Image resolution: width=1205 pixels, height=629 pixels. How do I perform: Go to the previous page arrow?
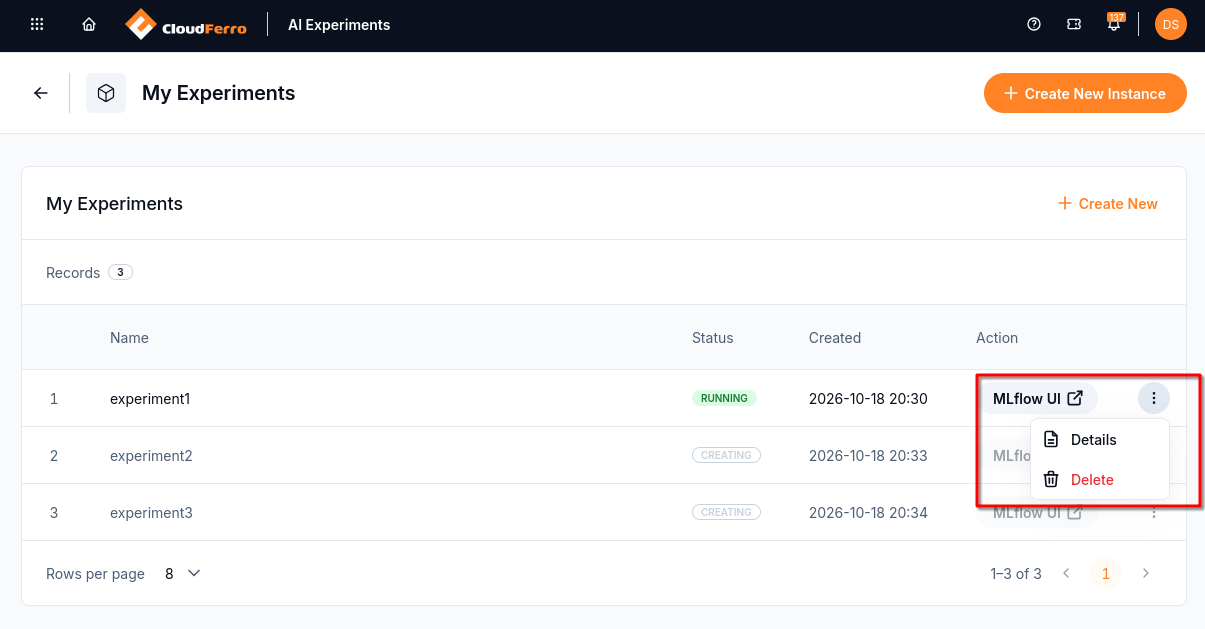1066,574
